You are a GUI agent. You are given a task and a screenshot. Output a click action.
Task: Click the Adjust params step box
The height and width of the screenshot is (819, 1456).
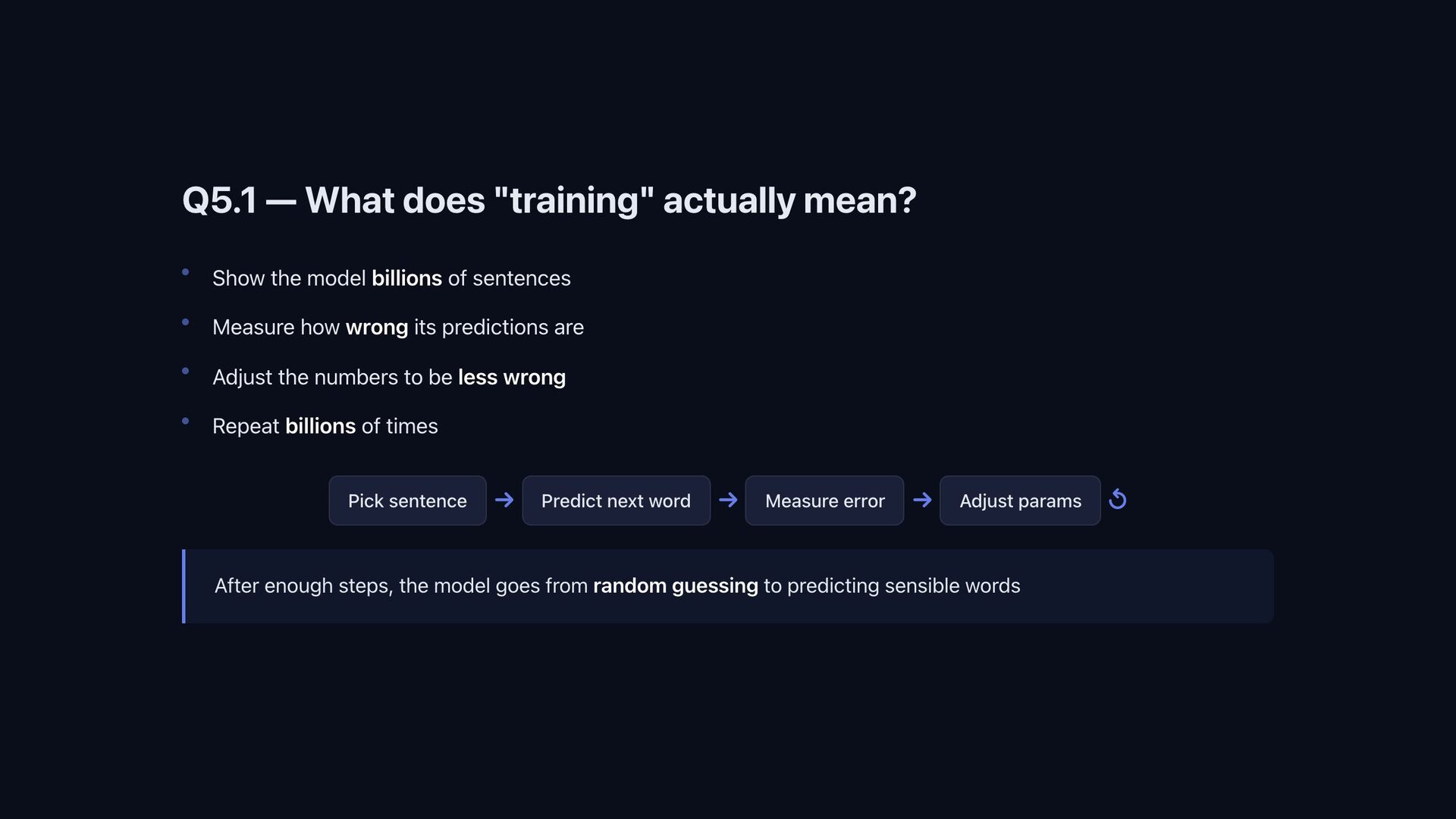1020,500
